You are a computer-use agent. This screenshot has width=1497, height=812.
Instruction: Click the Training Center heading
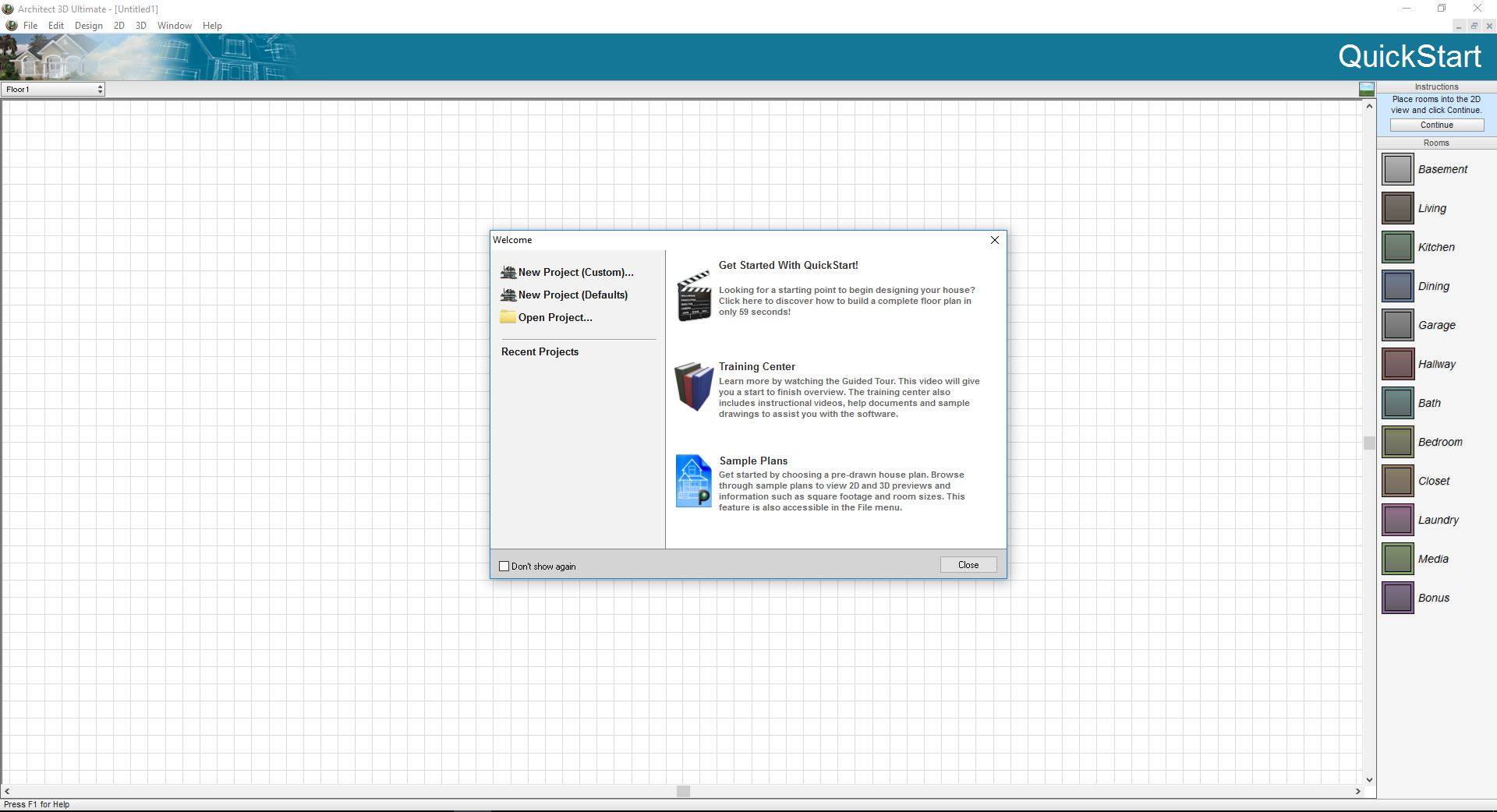click(757, 366)
